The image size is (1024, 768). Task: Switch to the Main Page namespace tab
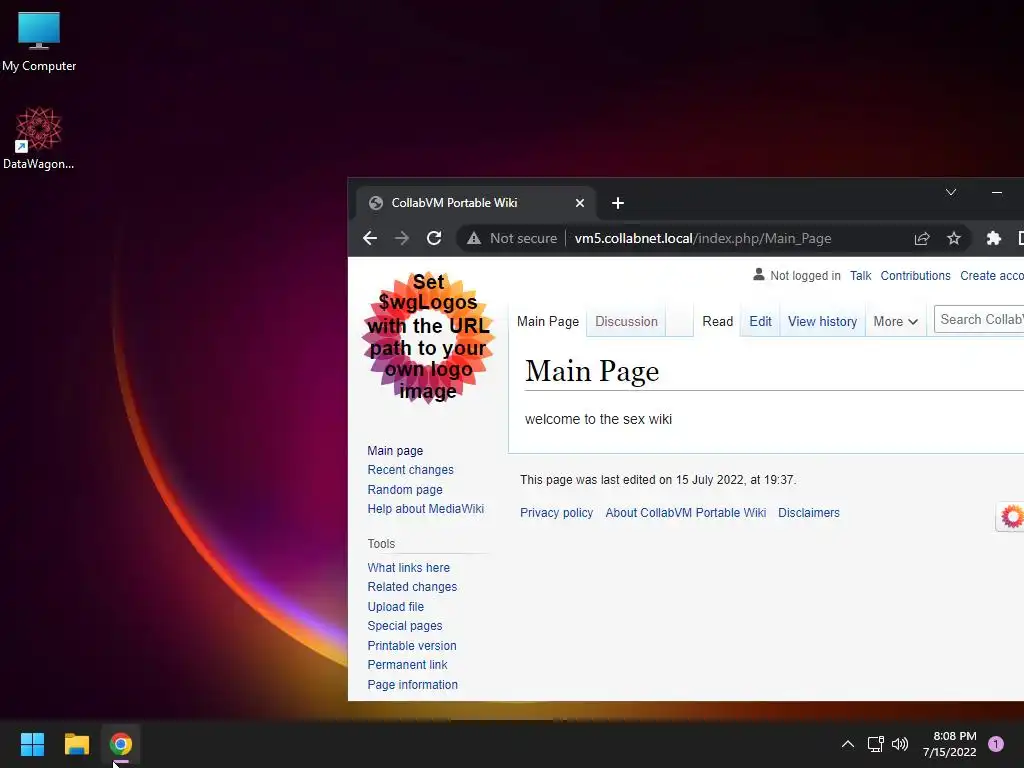coord(548,321)
